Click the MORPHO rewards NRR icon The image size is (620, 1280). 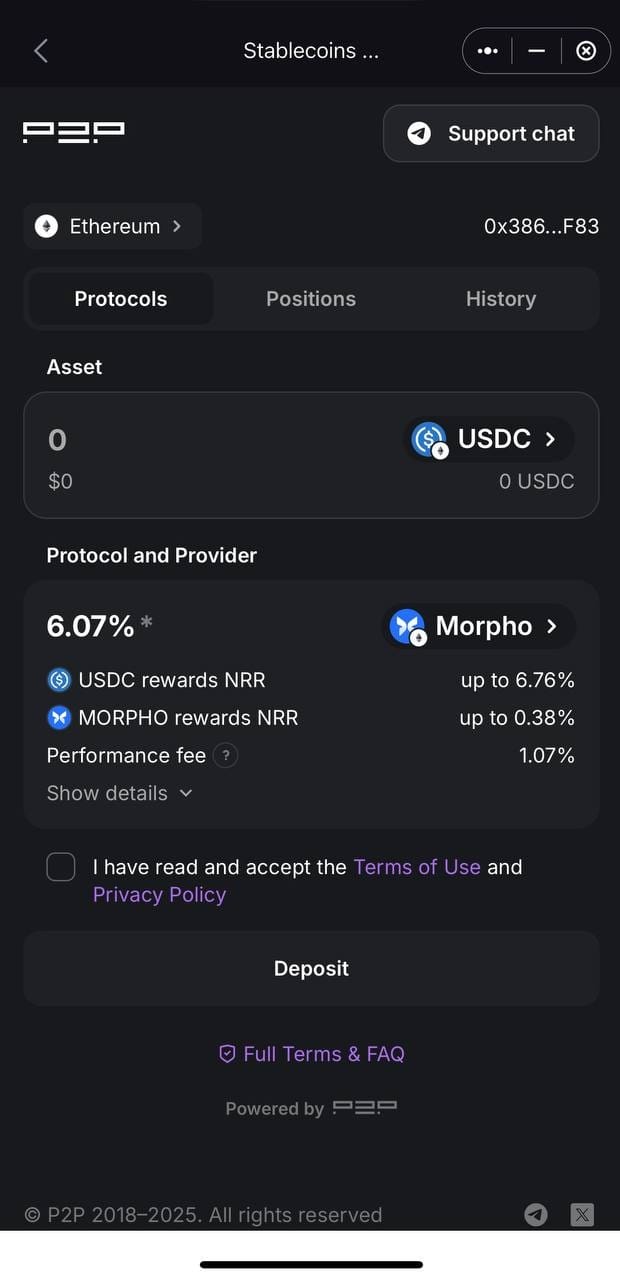59,718
